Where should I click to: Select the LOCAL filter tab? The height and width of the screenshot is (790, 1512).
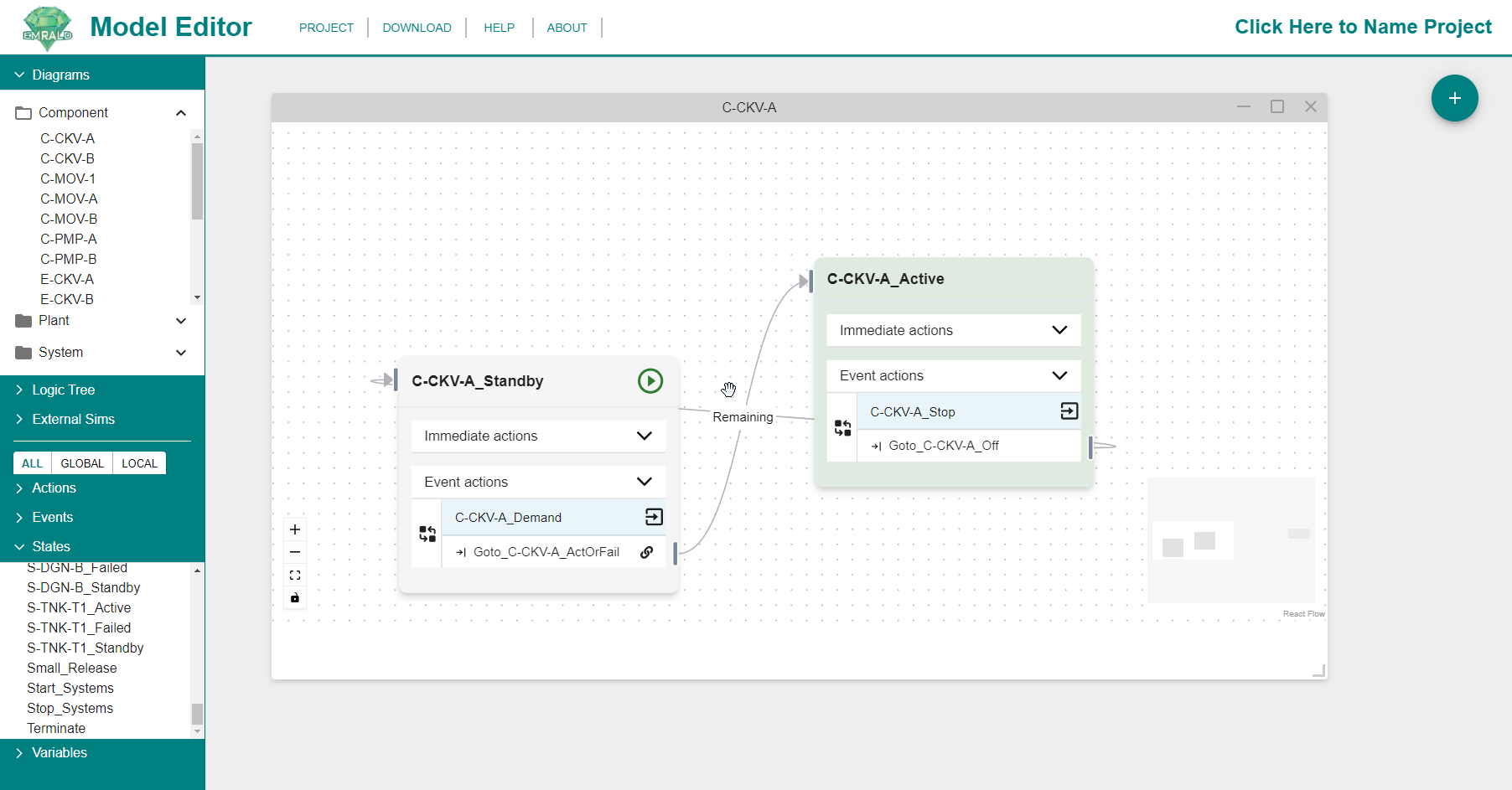point(139,463)
